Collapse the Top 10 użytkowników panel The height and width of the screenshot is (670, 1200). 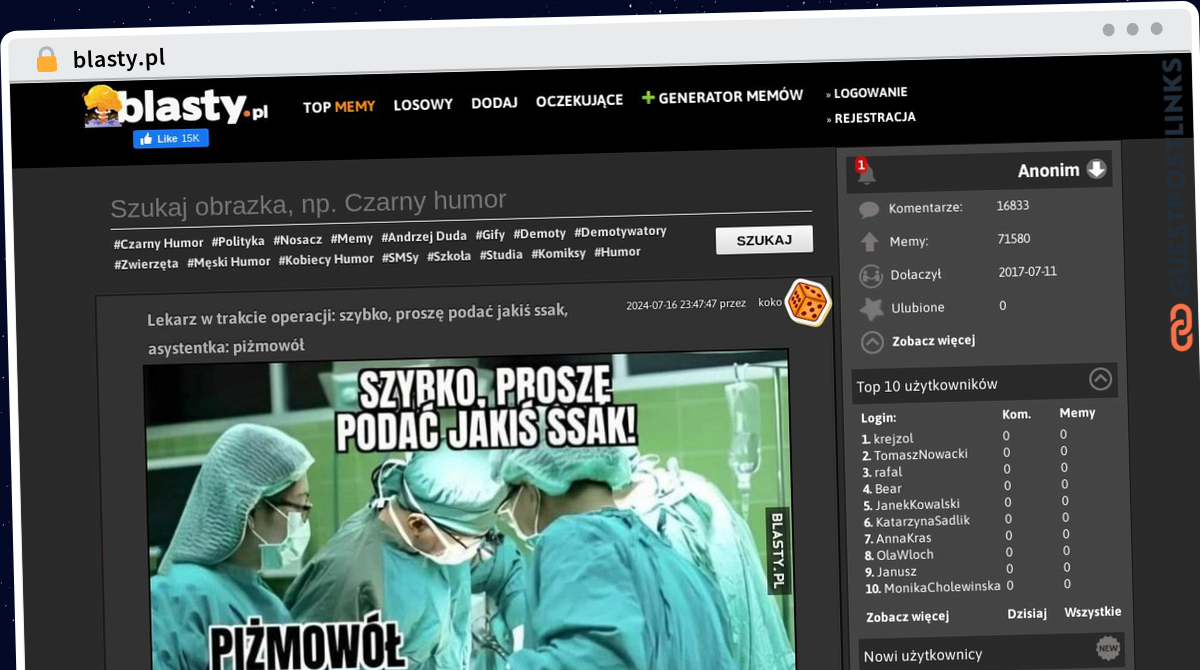(x=1100, y=379)
